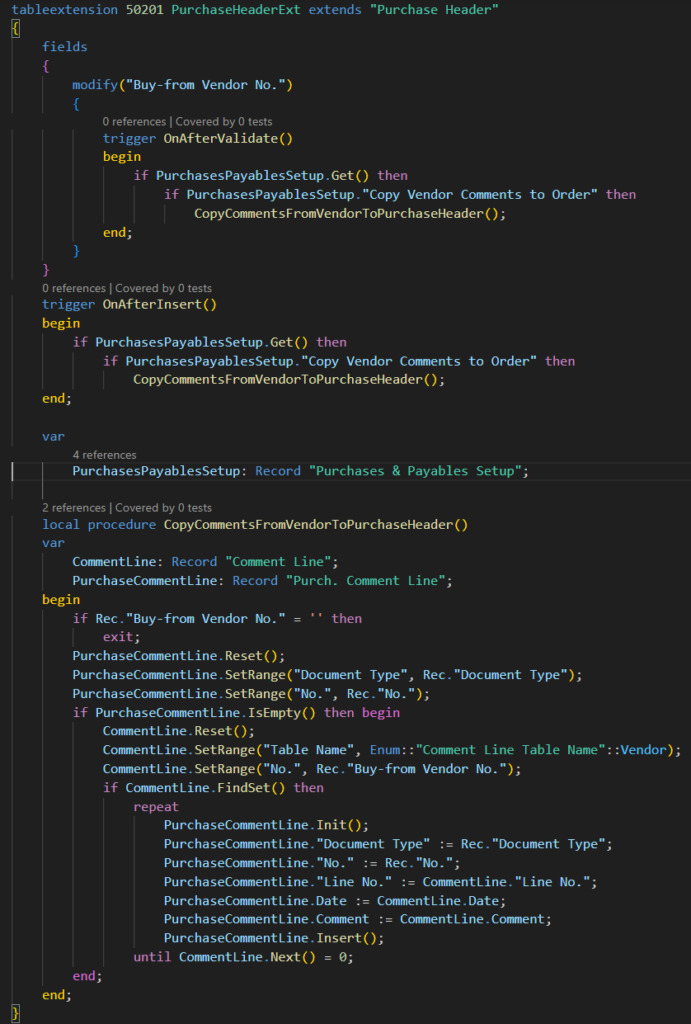Click "Purchases & Payables Setup" record type
Viewport: 691px width, 1024px height.
click(418, 471)
